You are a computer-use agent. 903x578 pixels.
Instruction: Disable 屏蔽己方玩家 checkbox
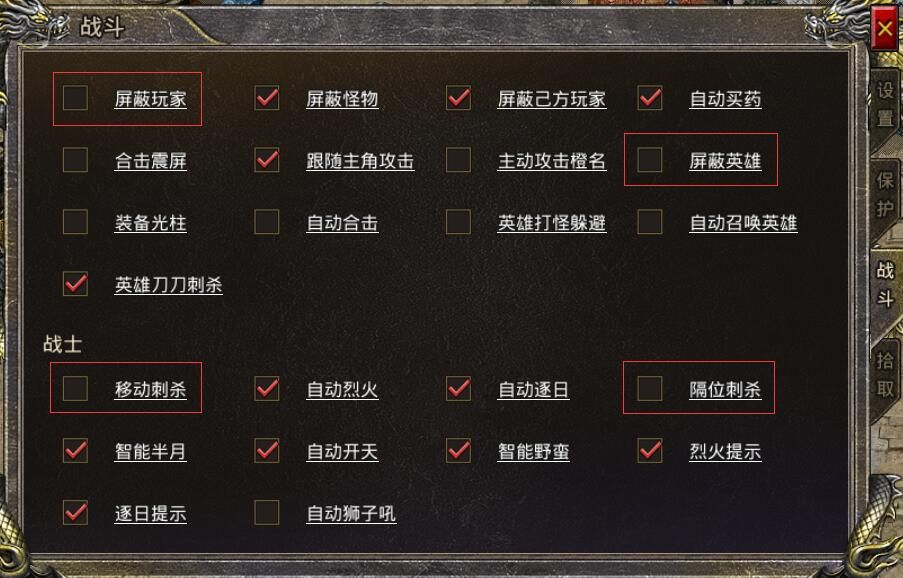[x=459, y=98]
